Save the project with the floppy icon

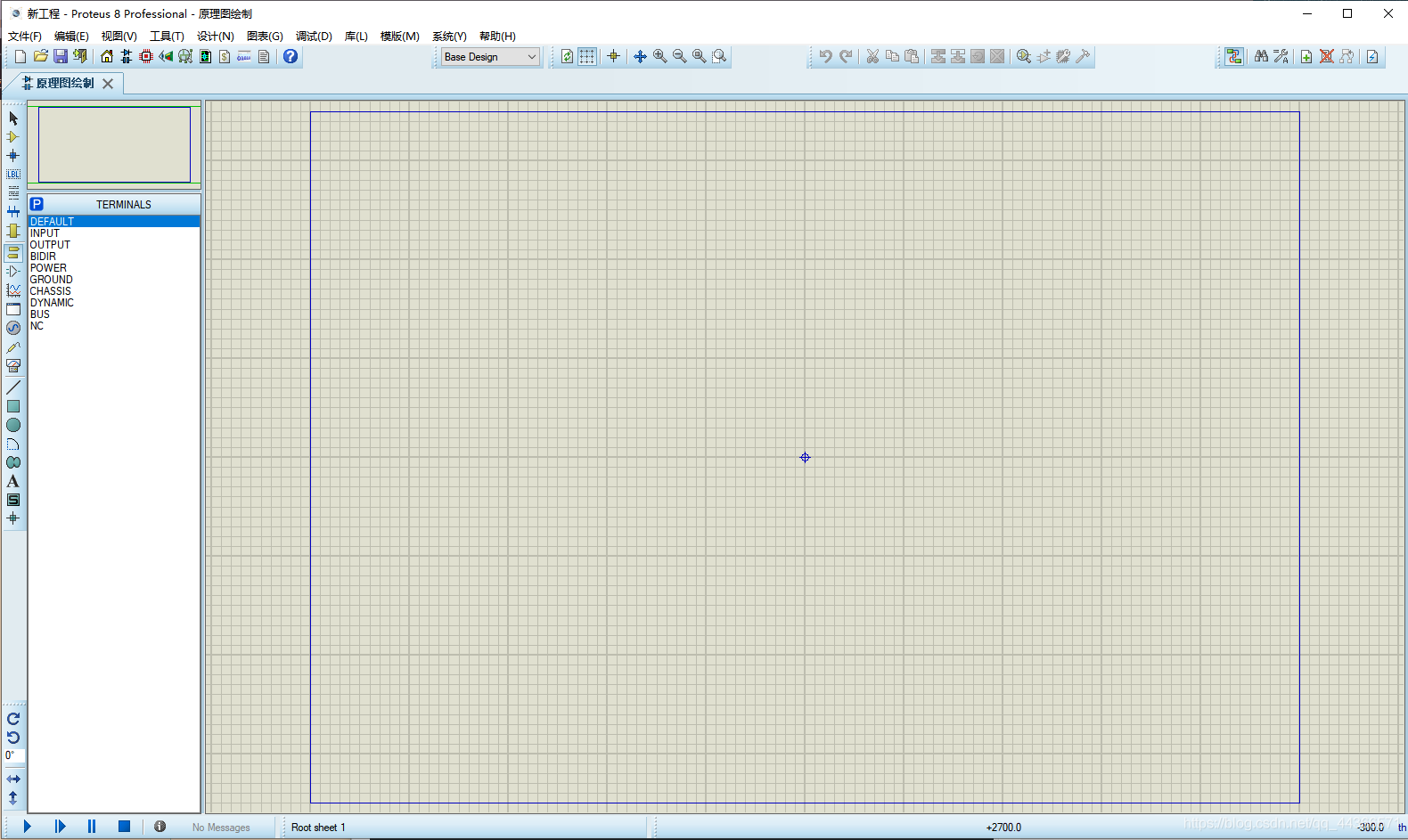(x=61, y=56)
